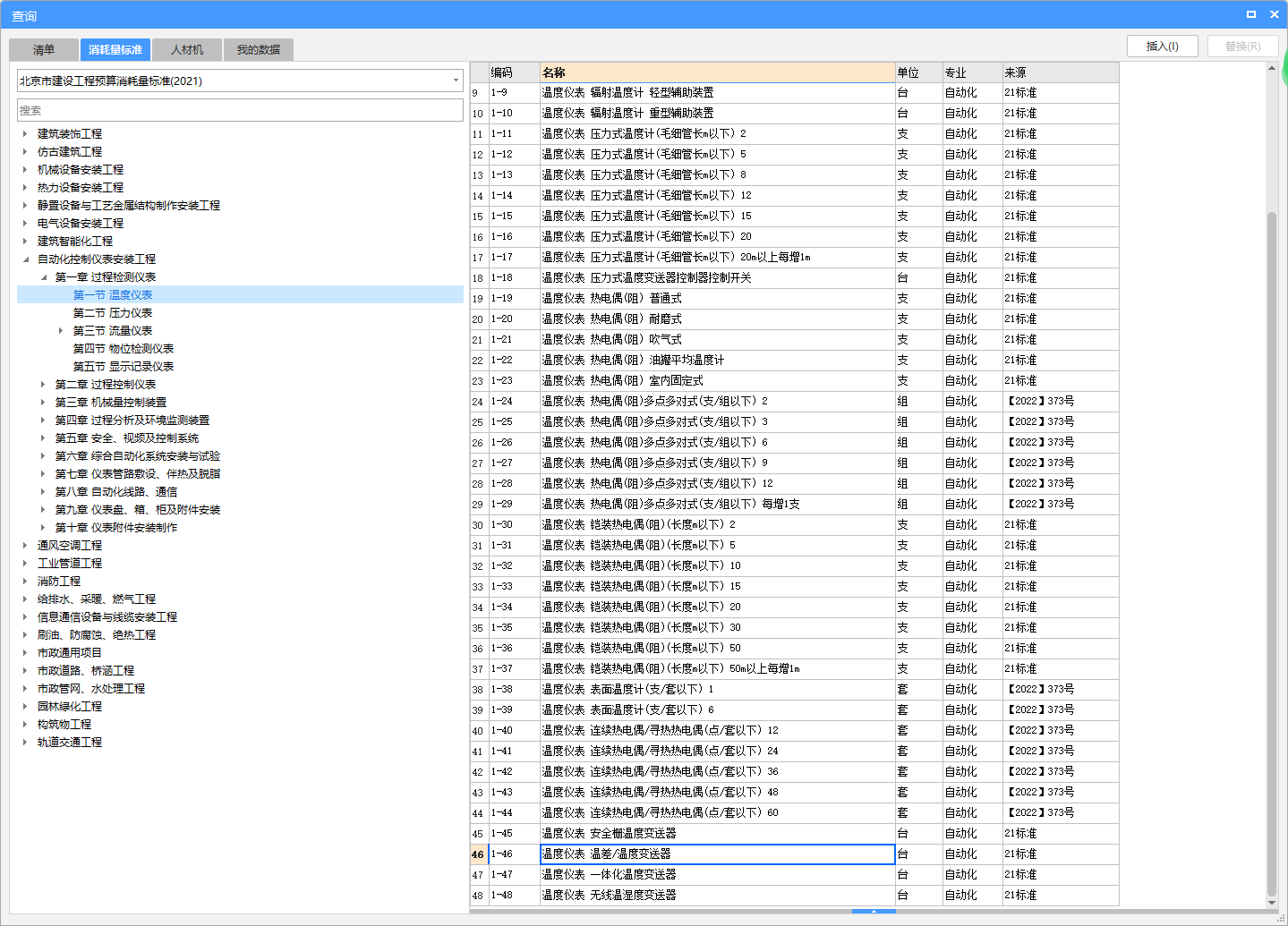This screenshot has height=926, width=1288.
Task: Select 第五节 显示记录仪表 in tree
Action: tap(124, 367)
